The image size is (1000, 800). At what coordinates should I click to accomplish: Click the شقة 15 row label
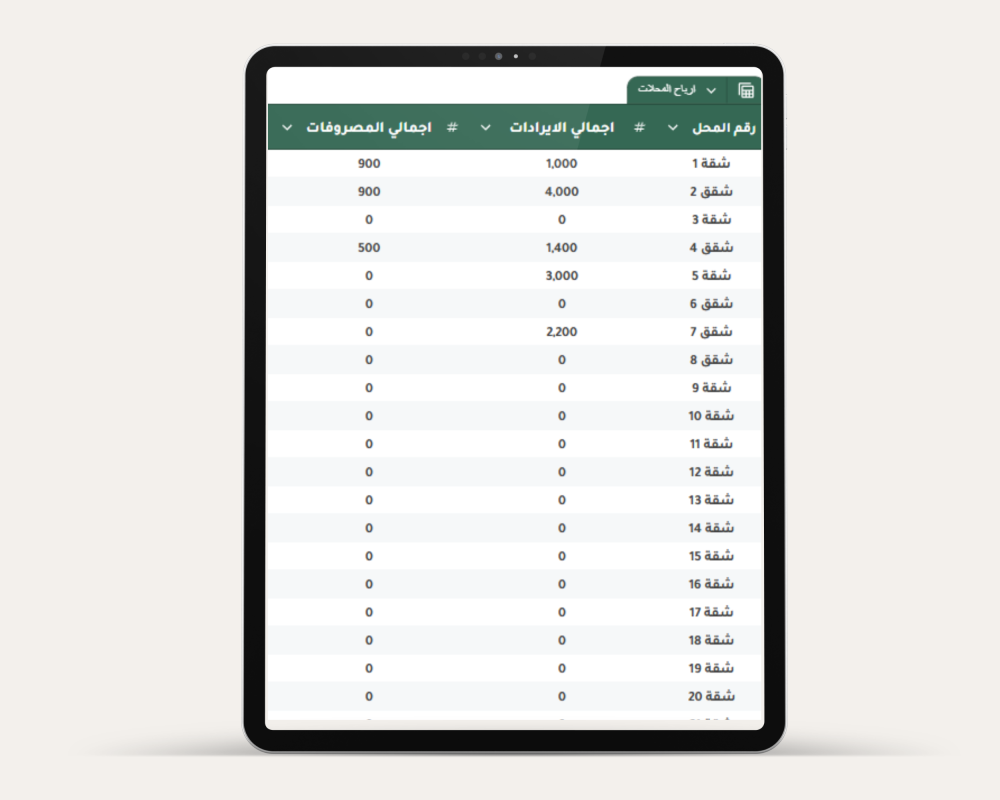click(x=711, y=556)
